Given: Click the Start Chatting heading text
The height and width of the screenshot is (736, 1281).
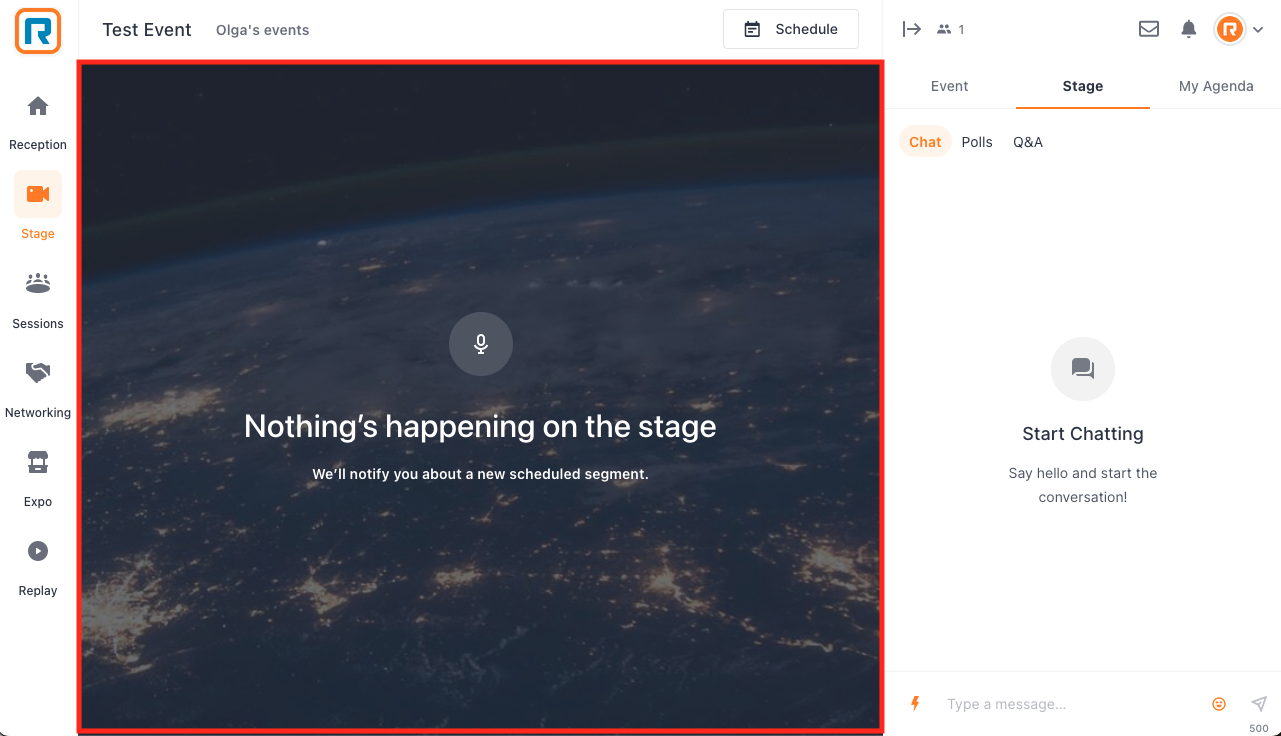Looking at the screenshot, I should tap(1083, 434).
